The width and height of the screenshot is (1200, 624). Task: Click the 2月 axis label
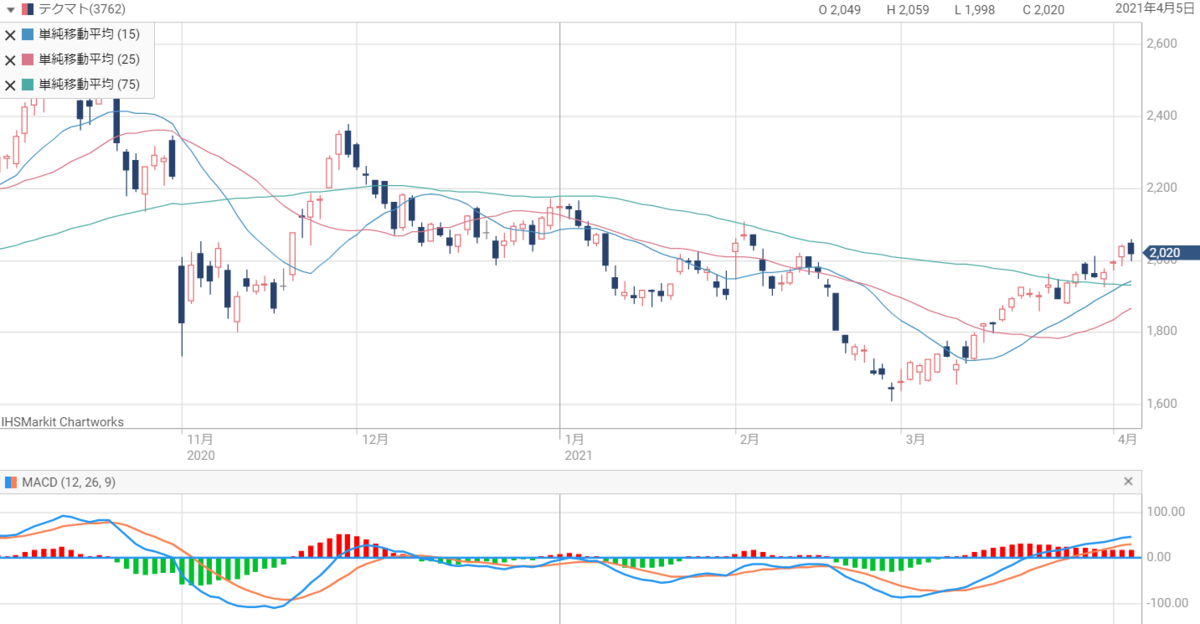[747, 439]
